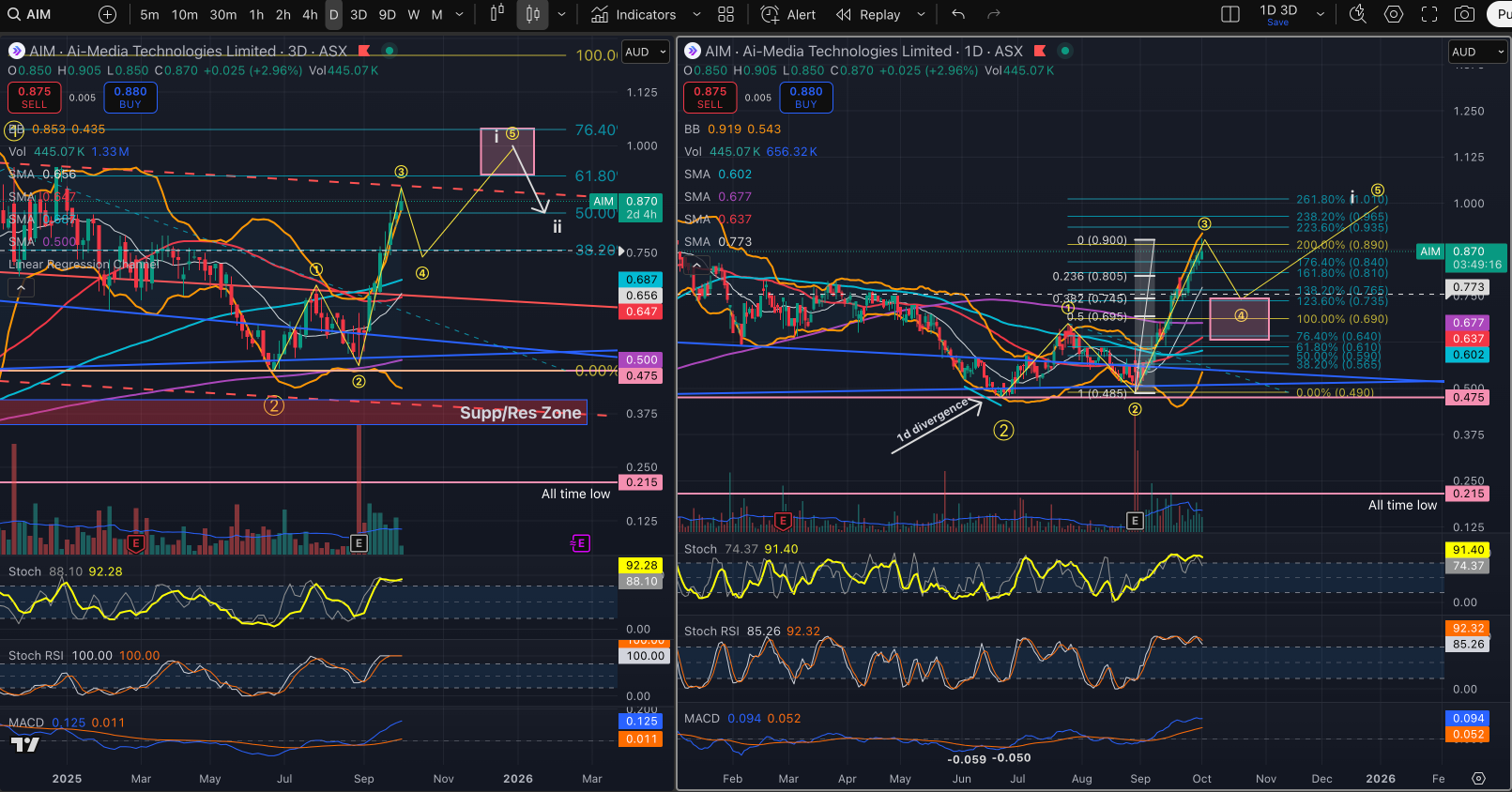Open the indicator templates grid icon
The height and width of the screenshot is (792, 1512).
(x=725, y=15)
